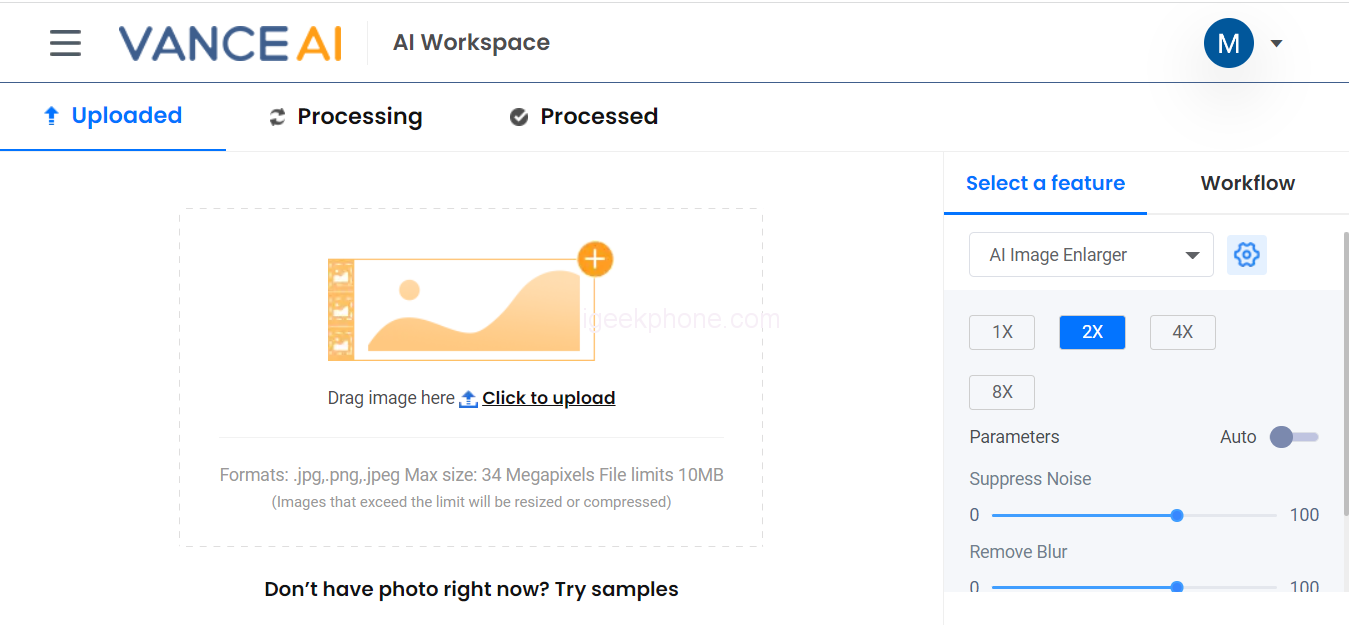Click the Processed checkmark icon
The image size is (1349, 625).
(x=518, y=117)
